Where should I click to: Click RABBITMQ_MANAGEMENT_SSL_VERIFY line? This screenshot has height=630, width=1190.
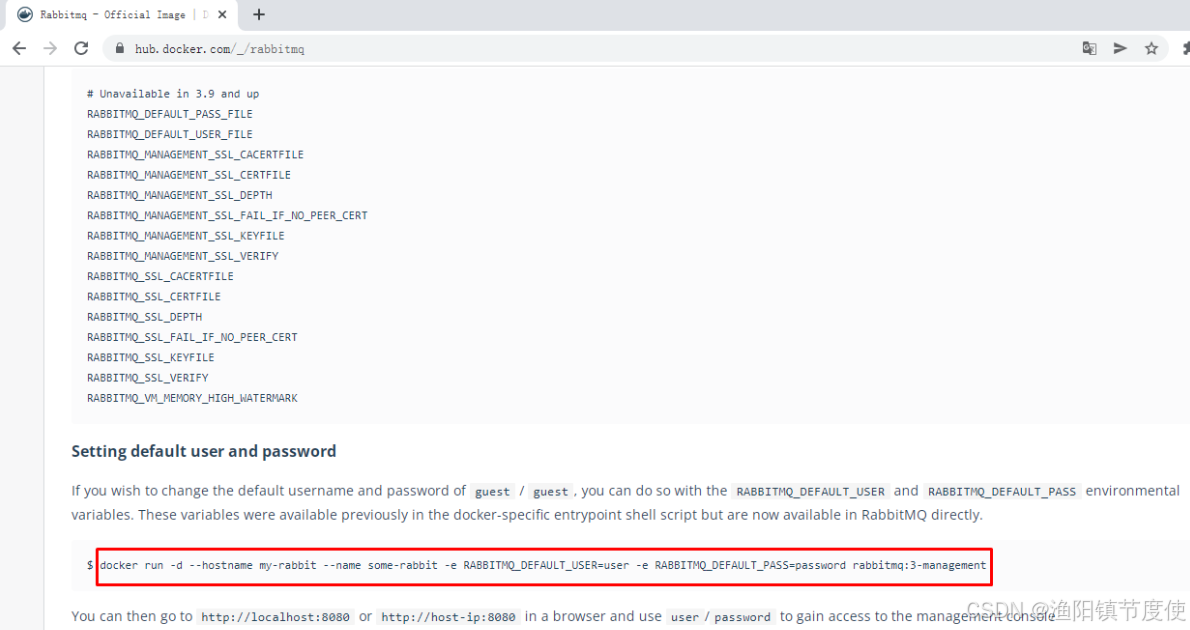coord(183,257)
